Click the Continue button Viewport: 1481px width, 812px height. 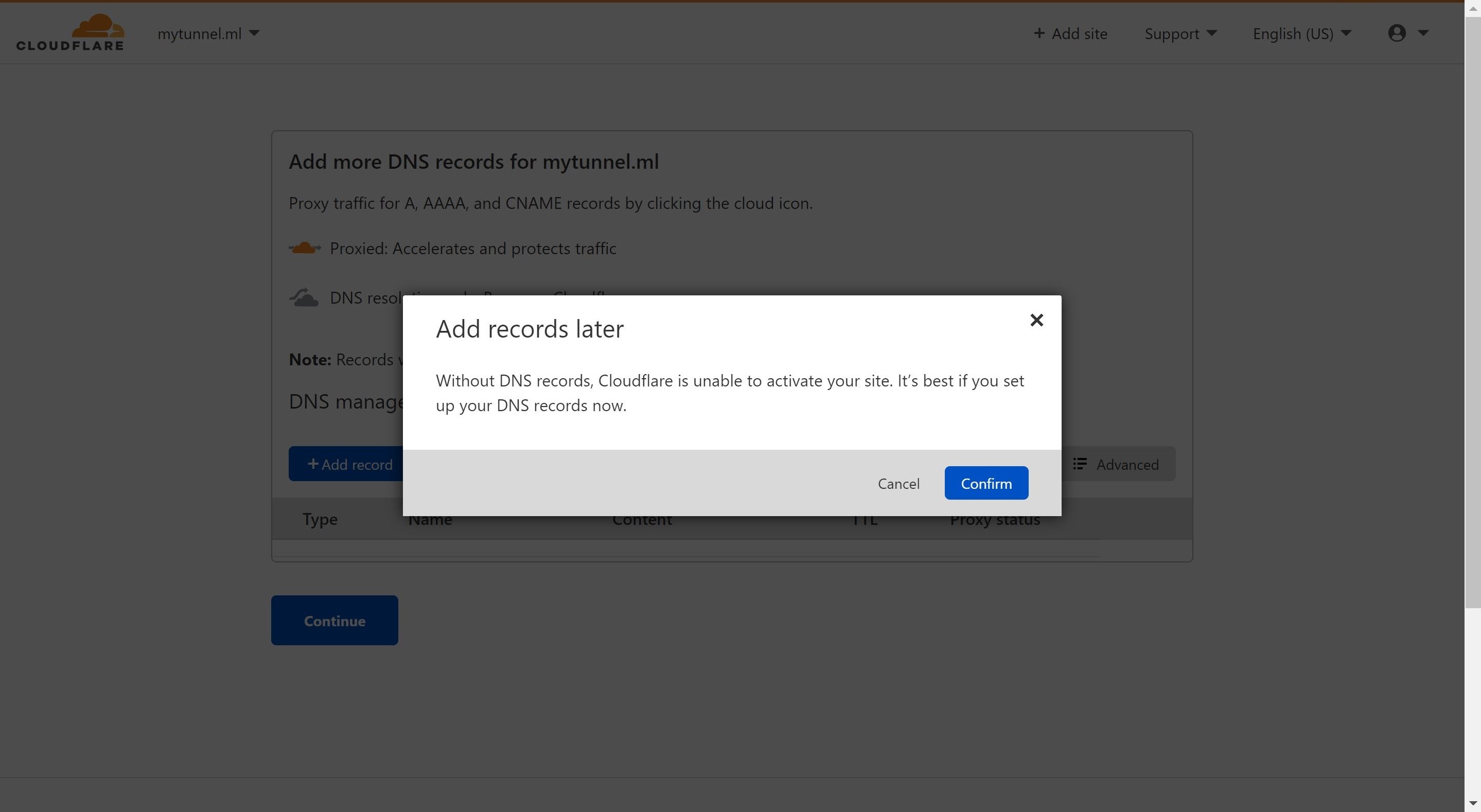[x=334, y=621]
